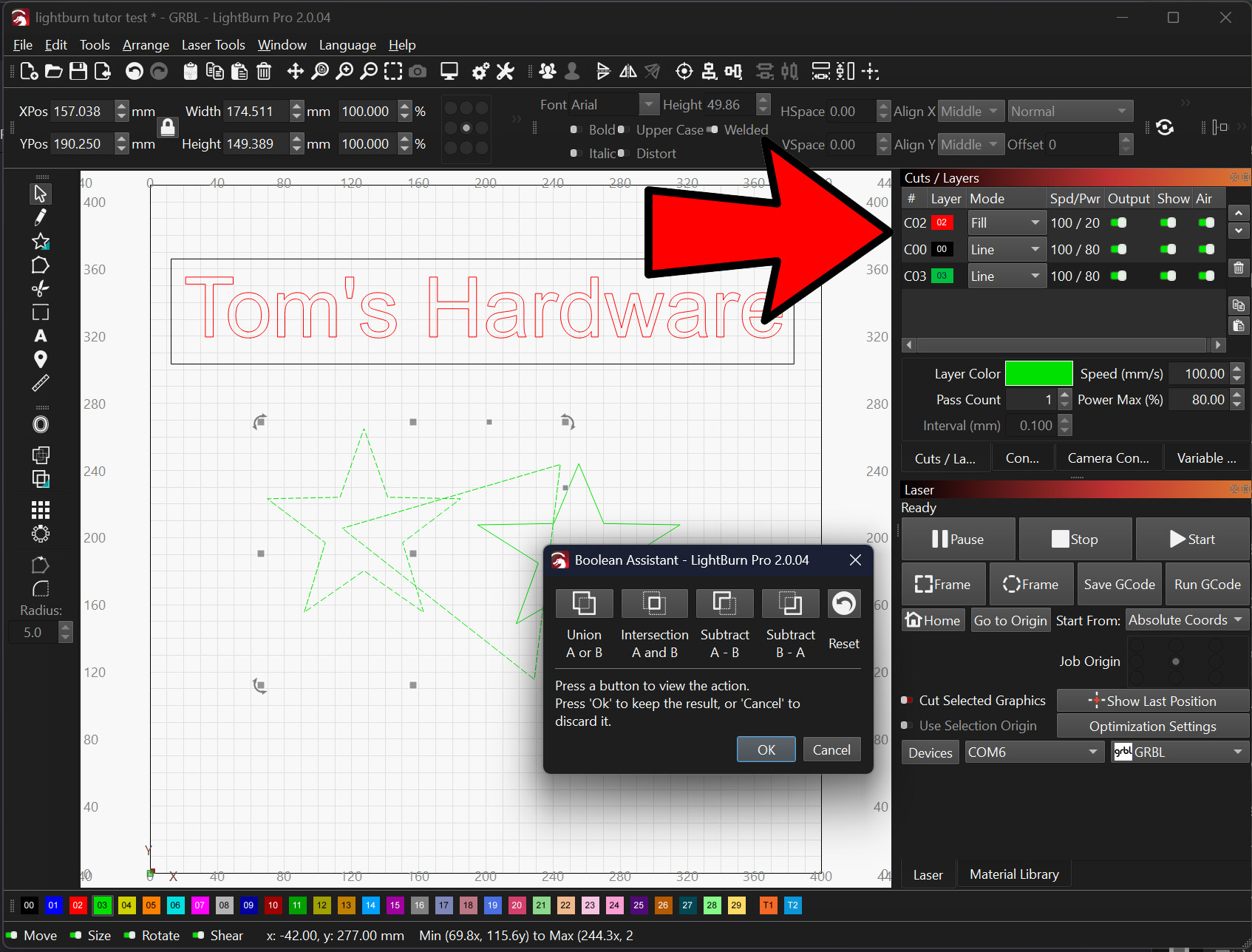Click the Union A or B boolean icon

click(x=584, y=603)
